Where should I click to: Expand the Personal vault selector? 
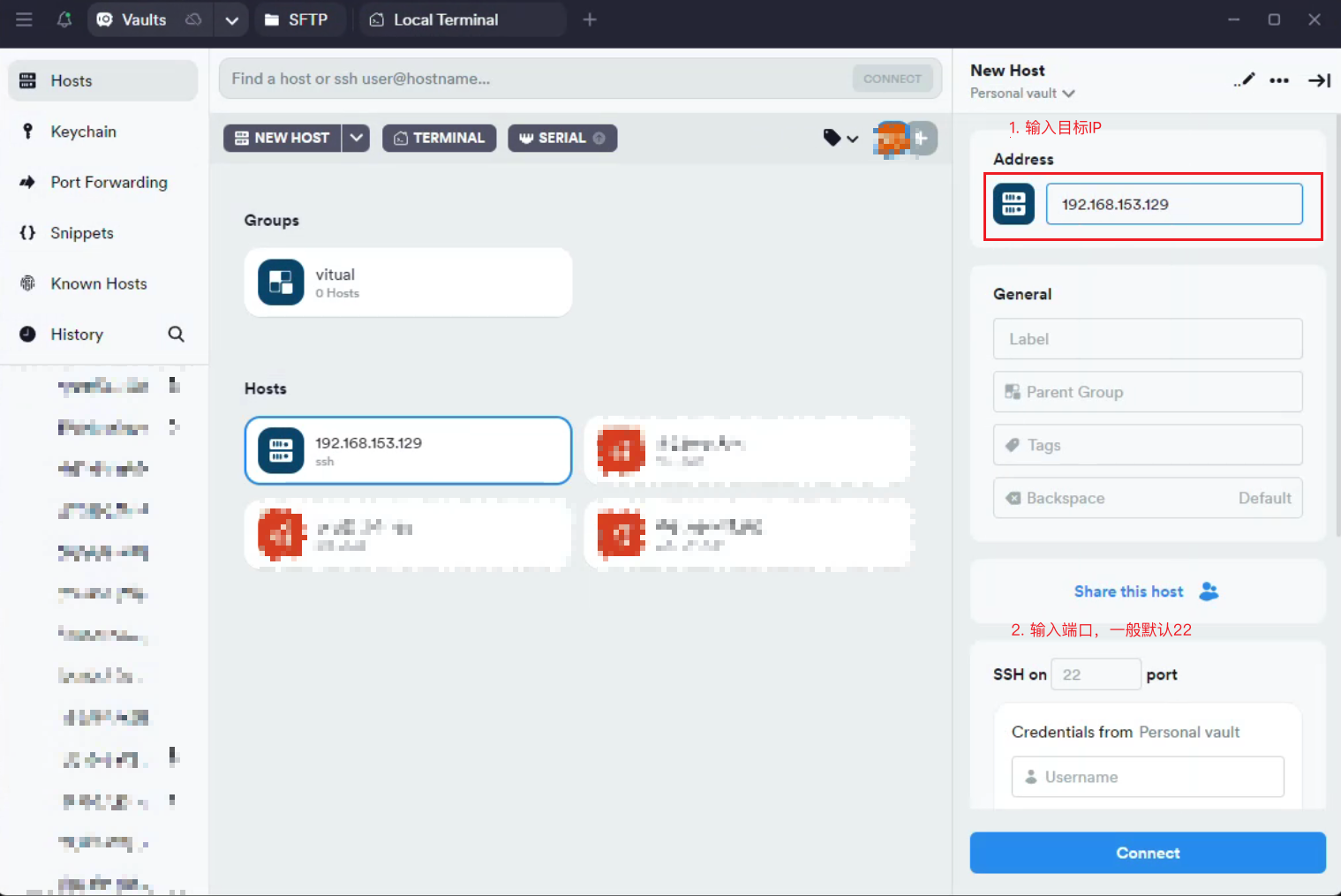click(1022, 94)
